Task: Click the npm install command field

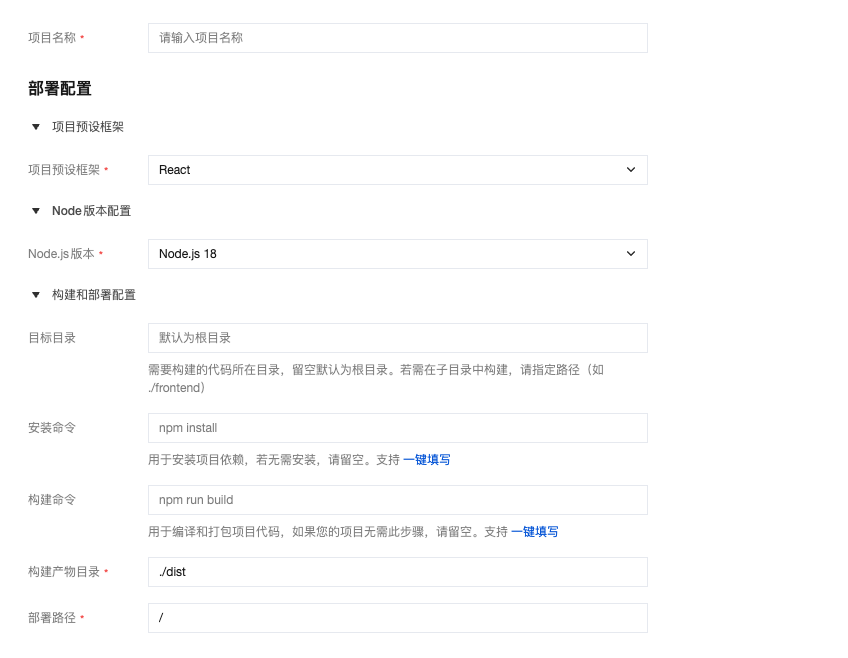Action: click(x=396, y=428)
